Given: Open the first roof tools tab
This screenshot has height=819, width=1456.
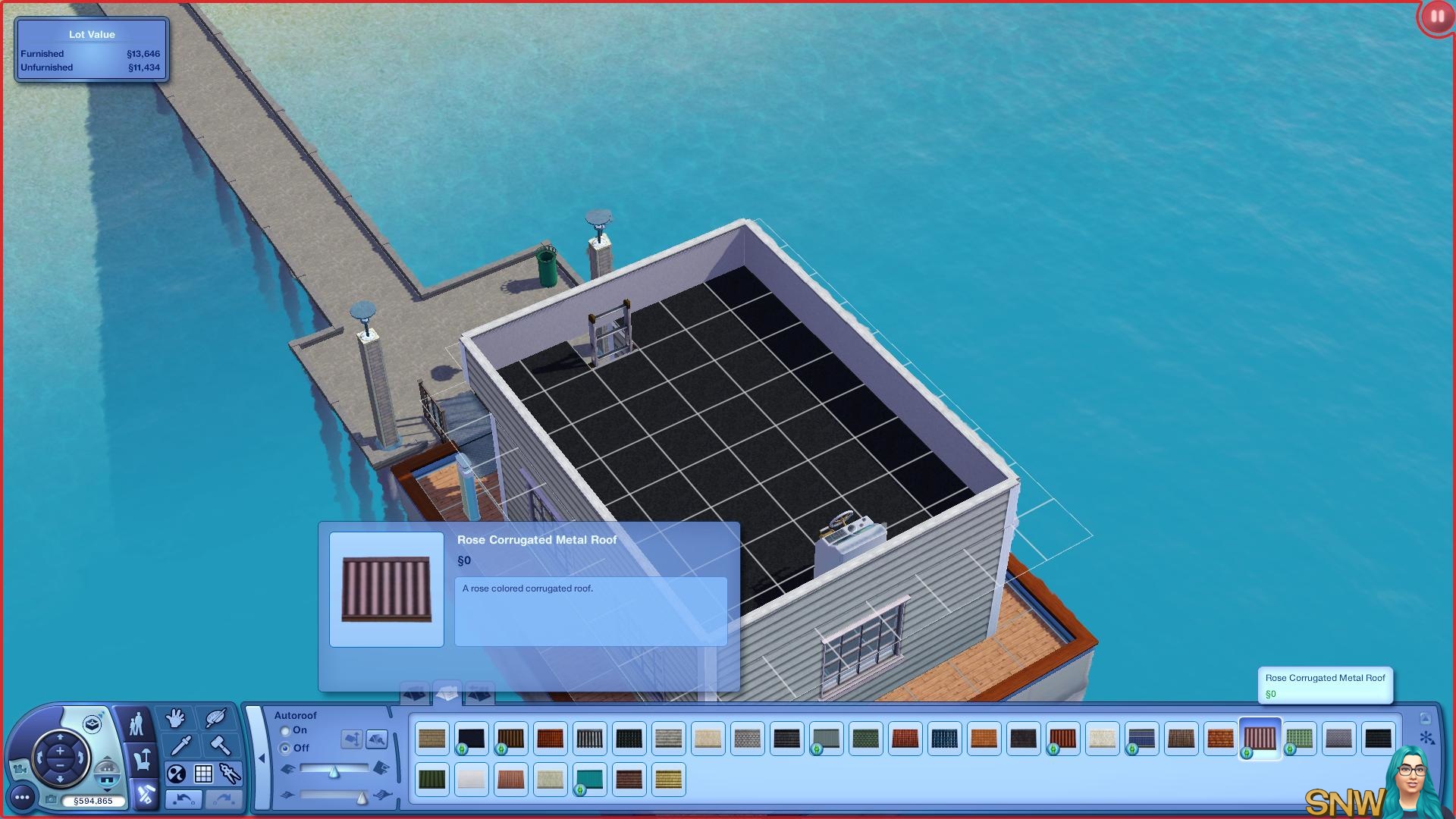Looking at the screenshot, I should pos(415,693).
